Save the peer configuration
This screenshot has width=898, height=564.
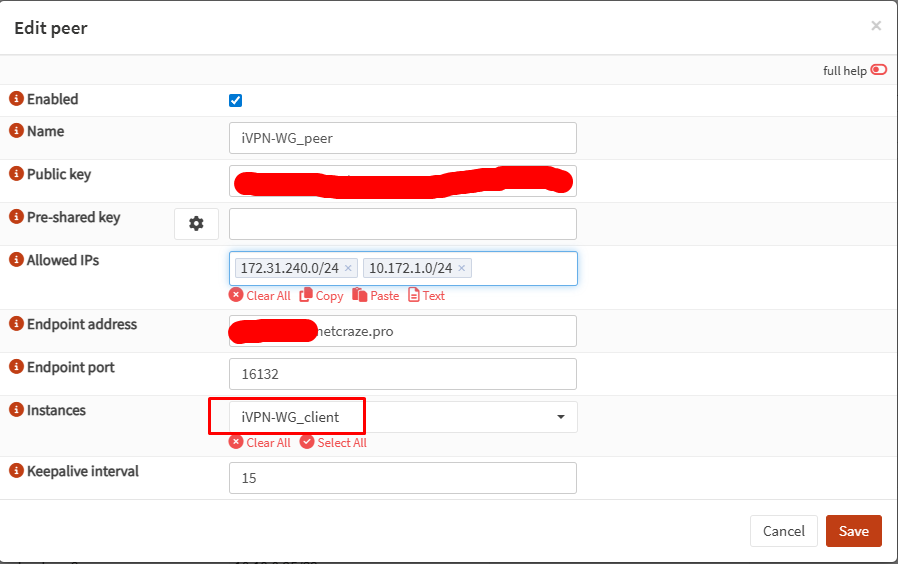853,531
